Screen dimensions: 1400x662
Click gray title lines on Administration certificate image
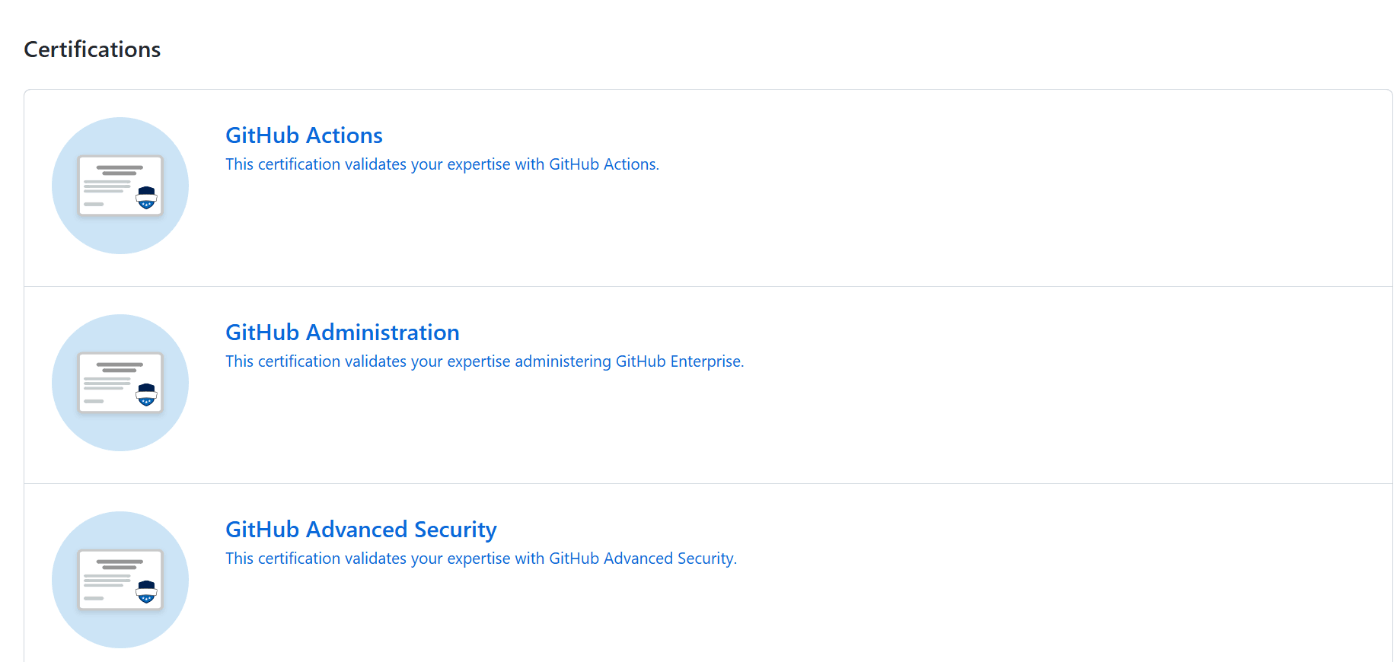[120, 367]
